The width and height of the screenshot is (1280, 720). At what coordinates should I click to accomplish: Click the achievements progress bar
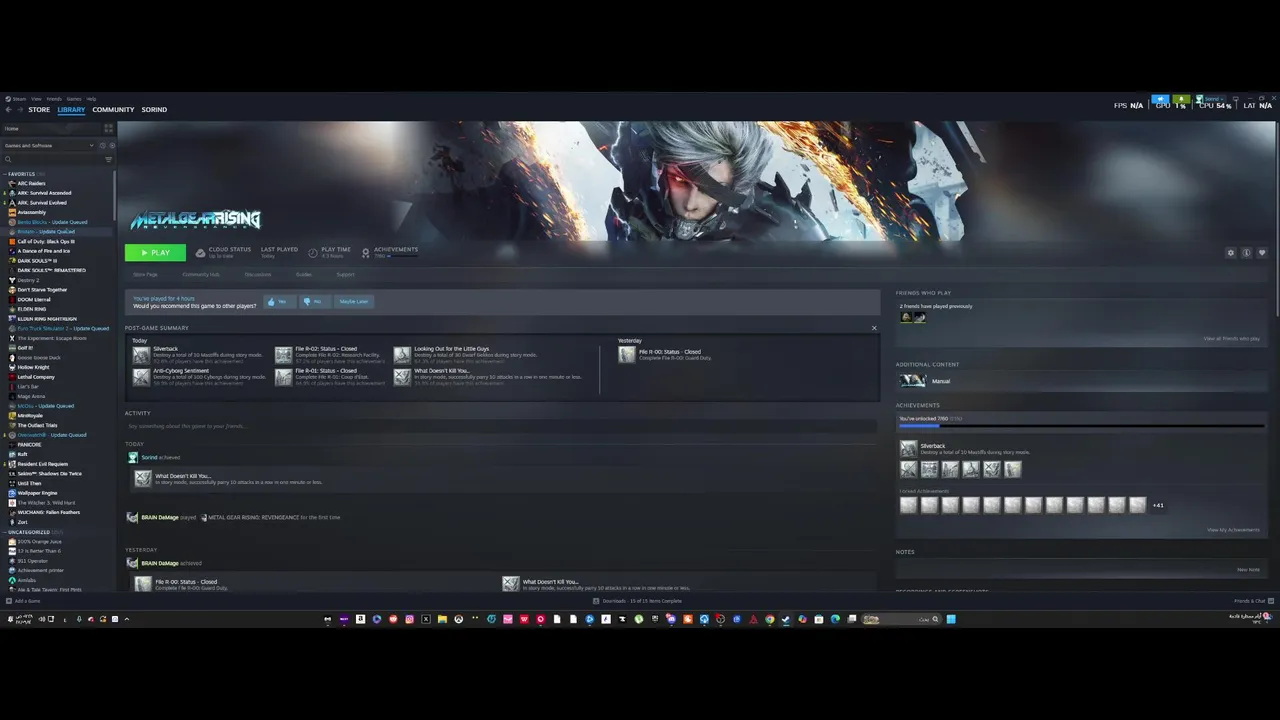coord(1081,426)
